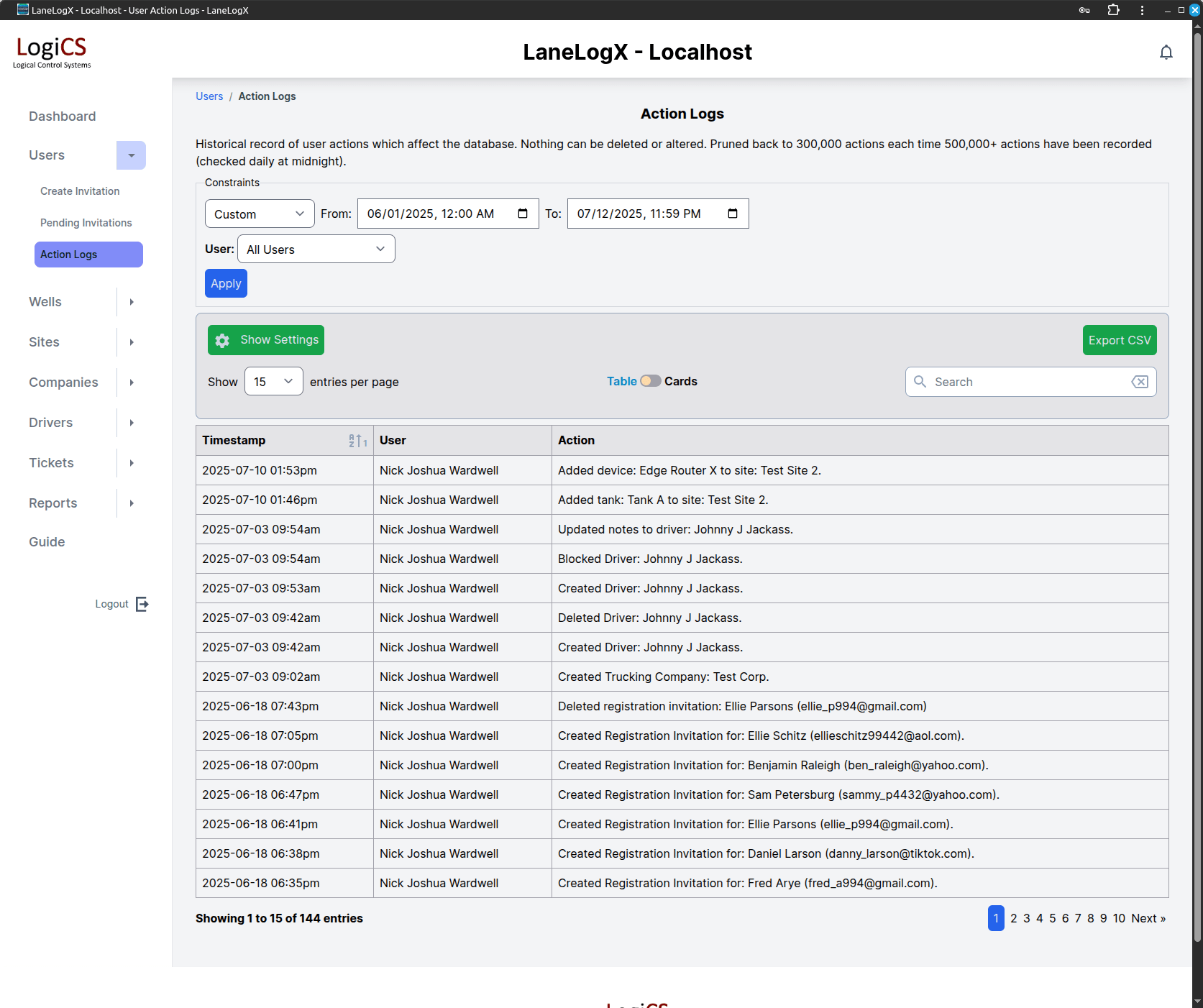Click the Search input field

[1028, 382]
